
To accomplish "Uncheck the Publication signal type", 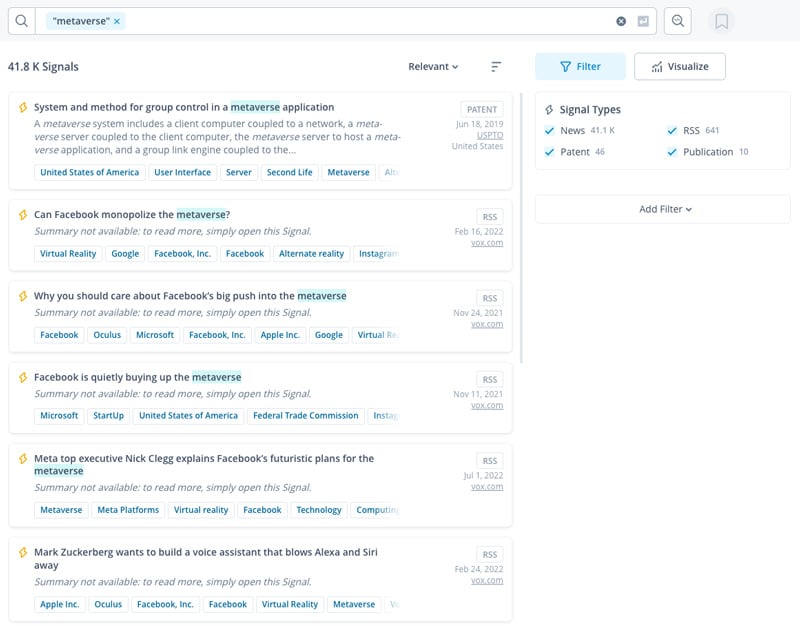I will pos(672,152).
